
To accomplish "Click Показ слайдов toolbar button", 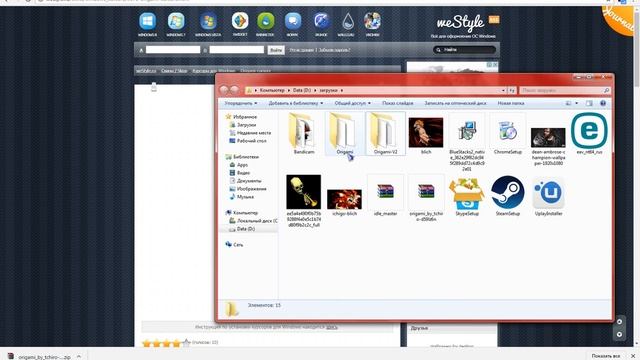I will [398, 103].
